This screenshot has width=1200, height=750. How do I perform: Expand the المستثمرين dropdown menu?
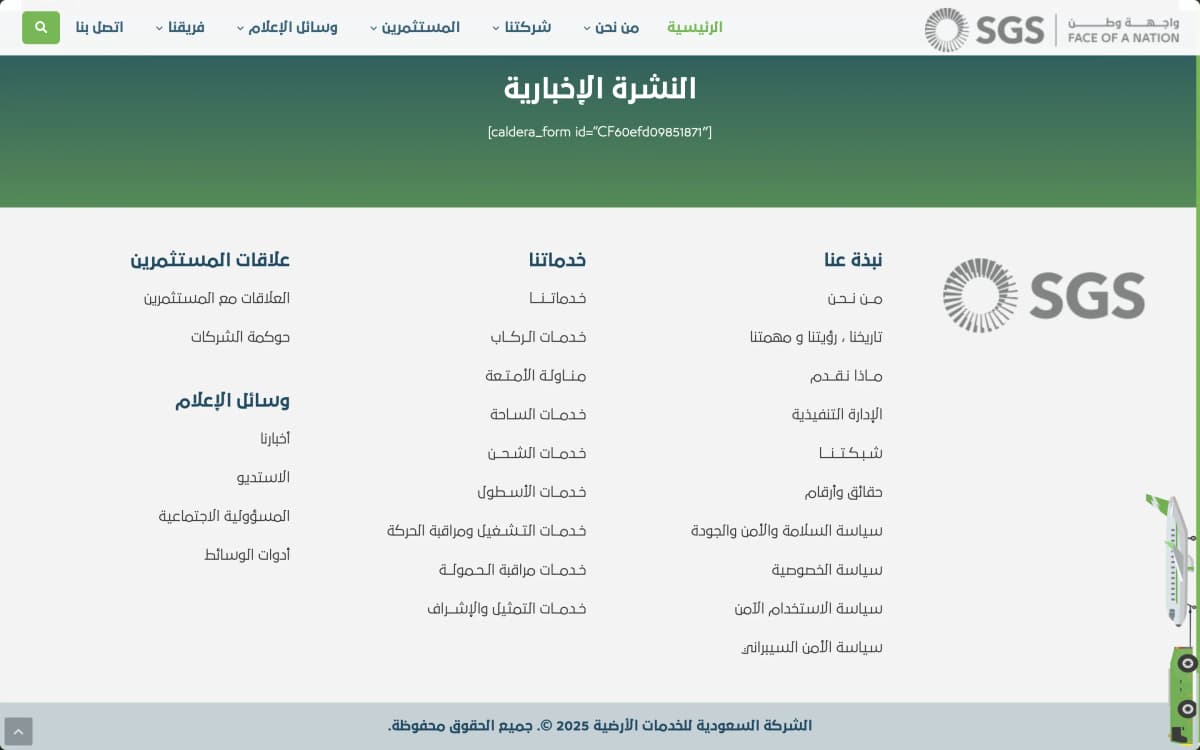[414, 27]
